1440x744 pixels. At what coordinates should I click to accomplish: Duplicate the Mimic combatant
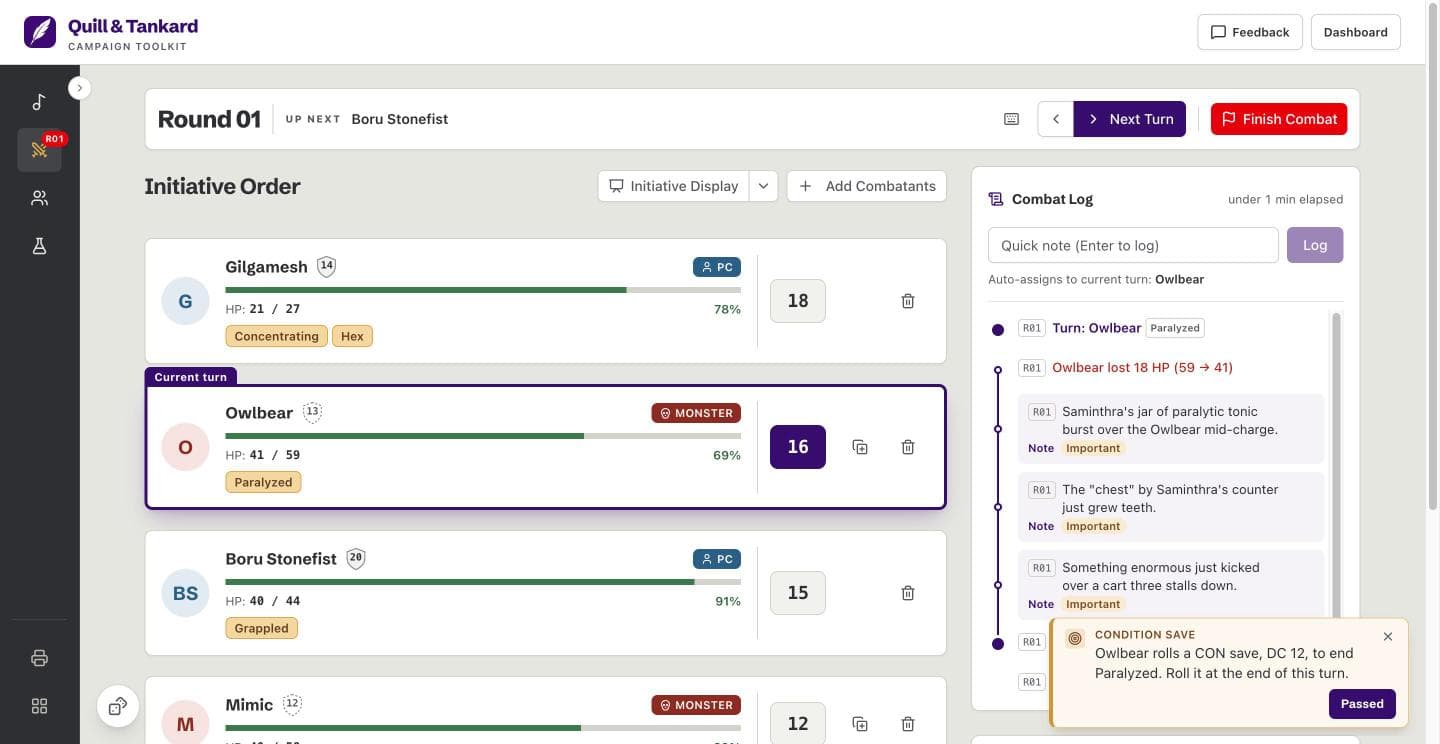pyautogui.click(x=860, y=723)
